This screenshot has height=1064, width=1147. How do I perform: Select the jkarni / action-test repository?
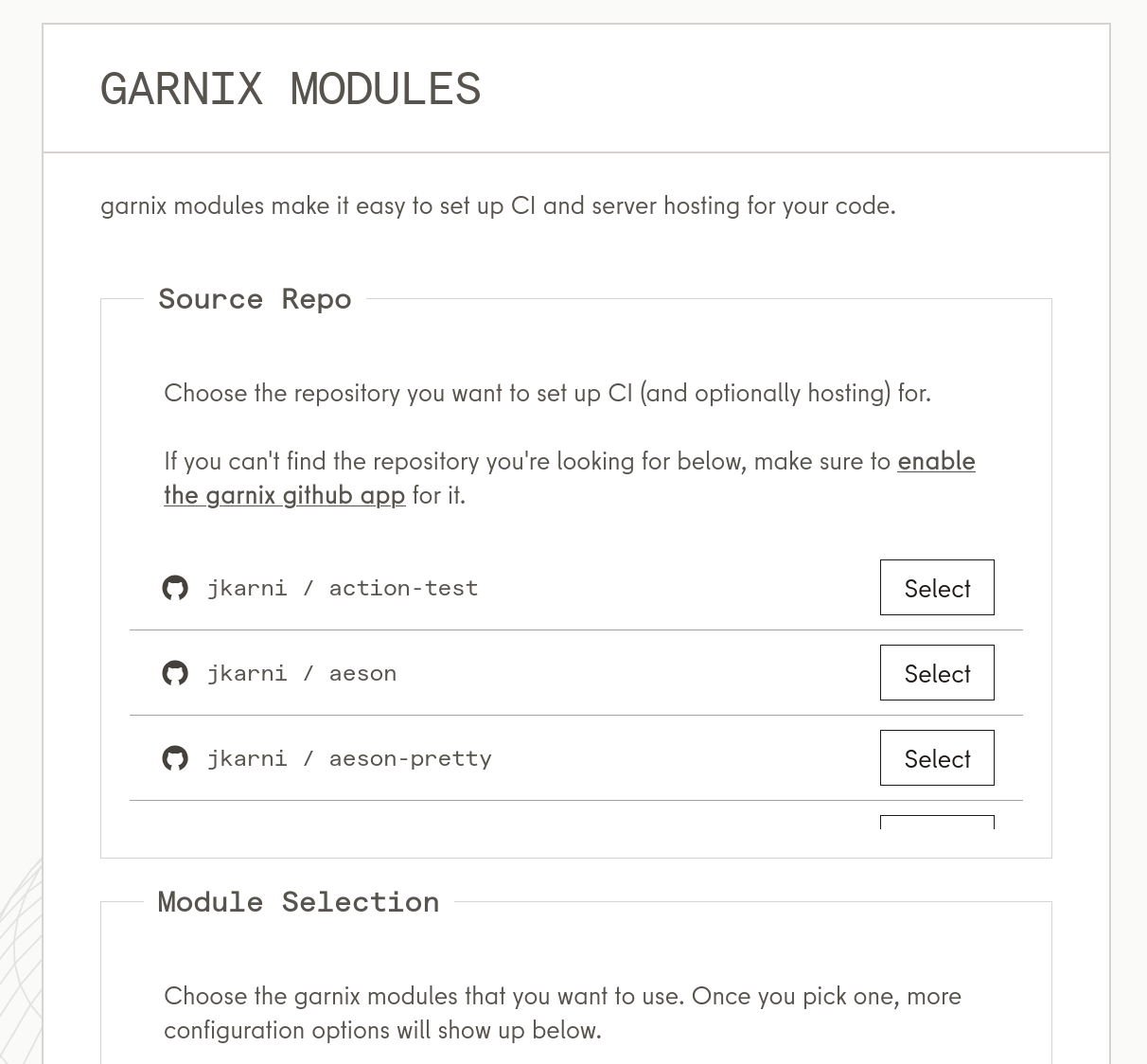pyautogui.click(x=937, y=588)
